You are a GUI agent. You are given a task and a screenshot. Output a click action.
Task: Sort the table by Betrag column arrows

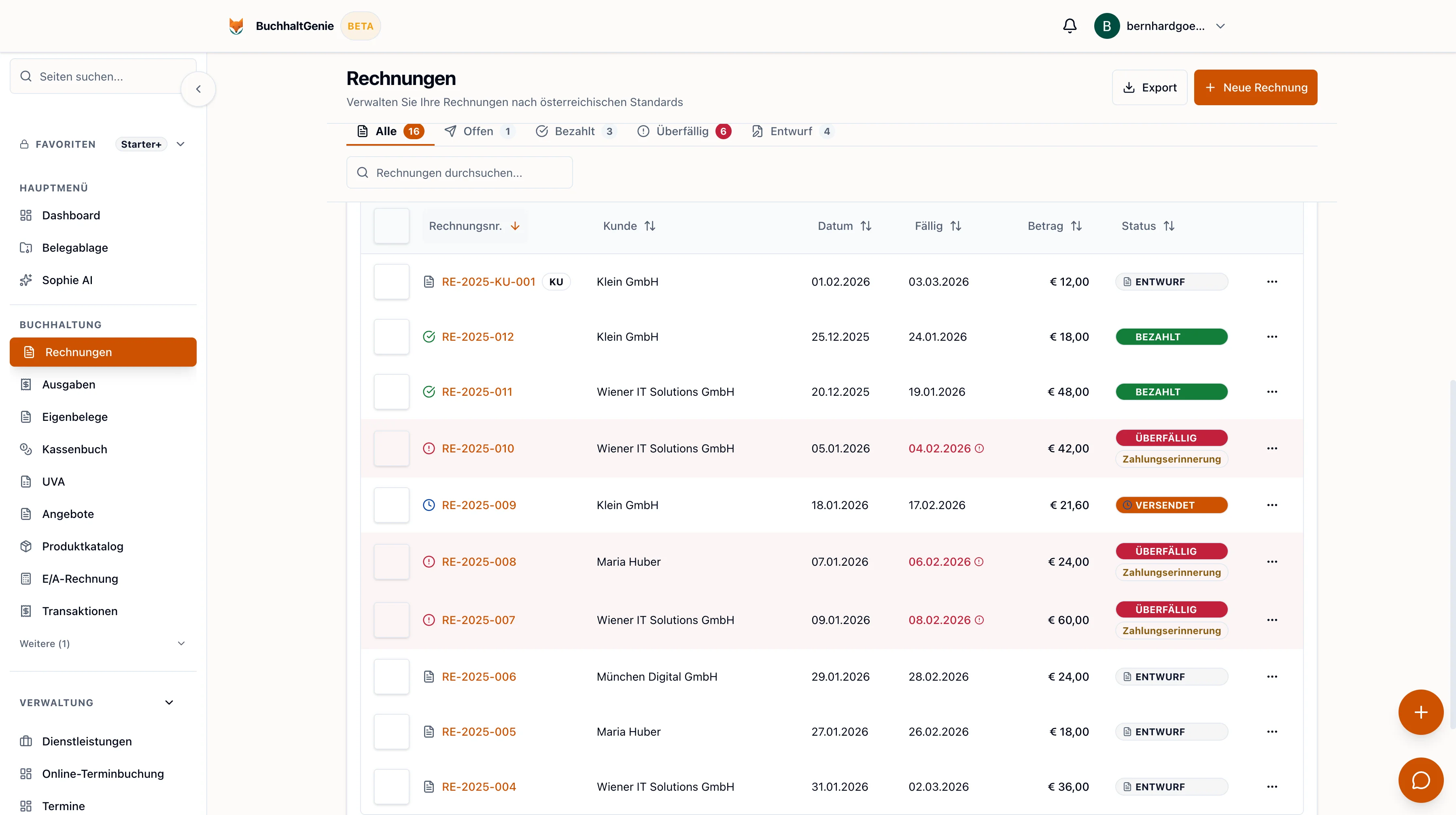pyautogui.click(x=1076, y=226)
